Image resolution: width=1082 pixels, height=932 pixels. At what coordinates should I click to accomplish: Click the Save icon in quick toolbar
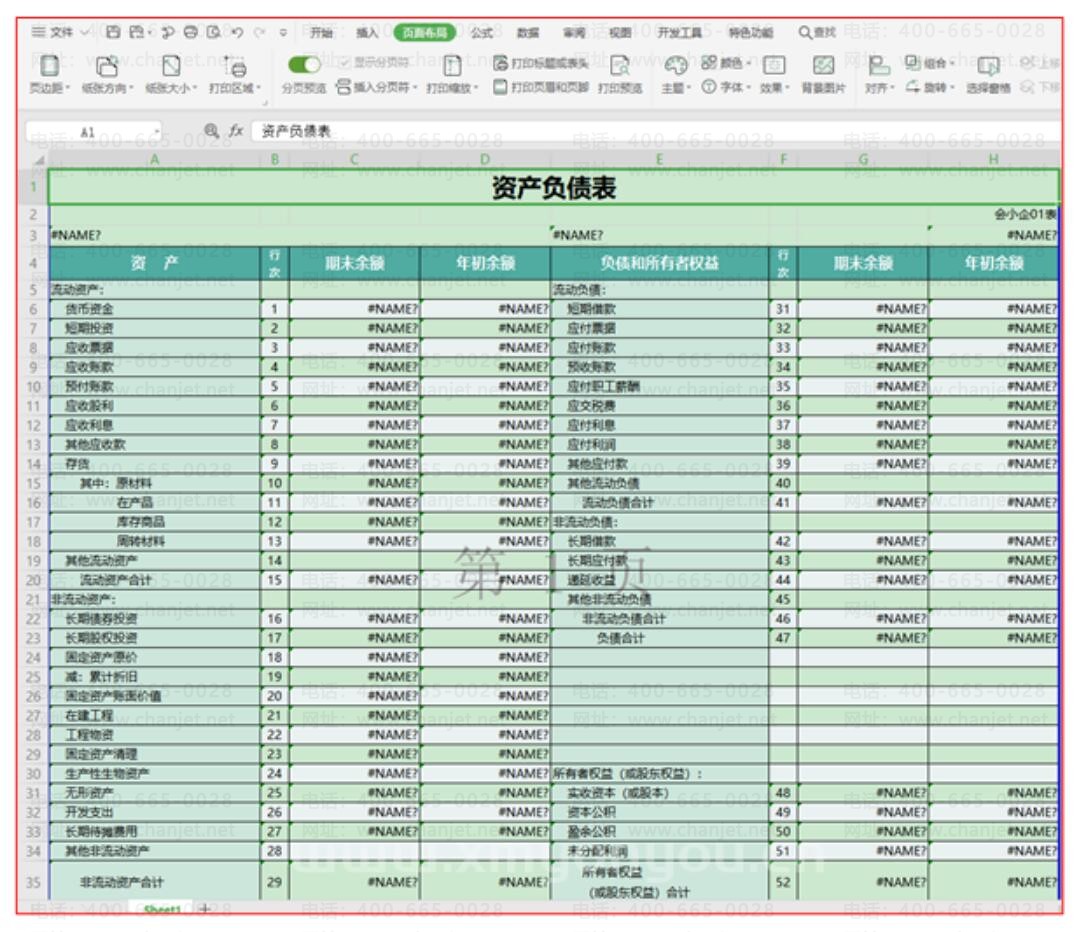tap(113, 32)
